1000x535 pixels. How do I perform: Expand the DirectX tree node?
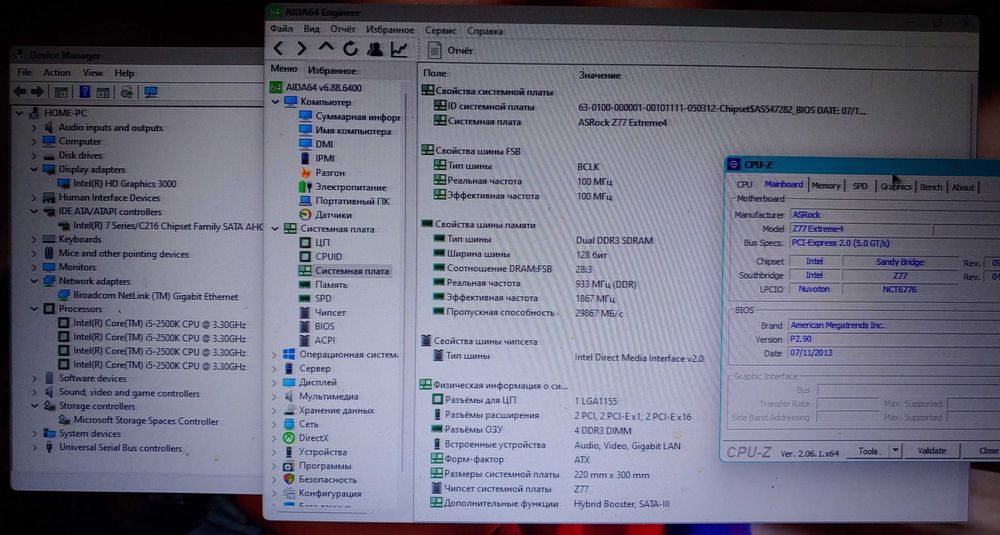(x=275, y=438)
